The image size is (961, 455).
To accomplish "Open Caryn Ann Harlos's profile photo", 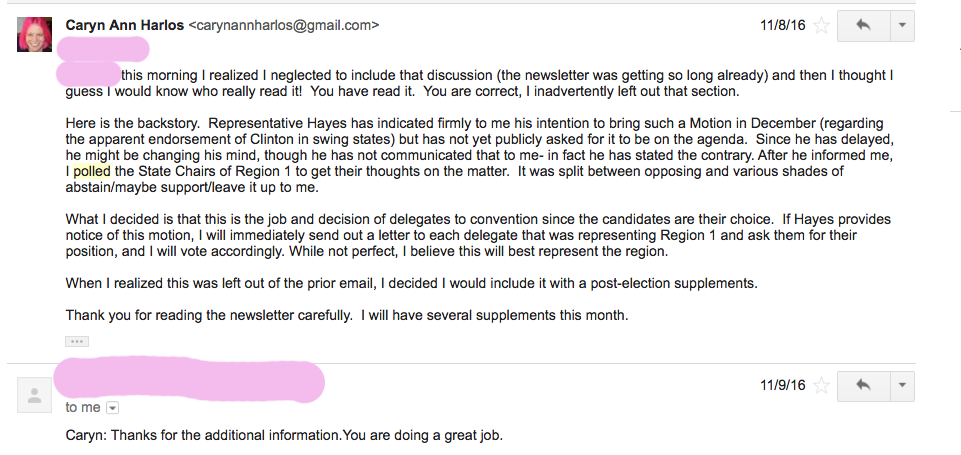I will 35,34.
